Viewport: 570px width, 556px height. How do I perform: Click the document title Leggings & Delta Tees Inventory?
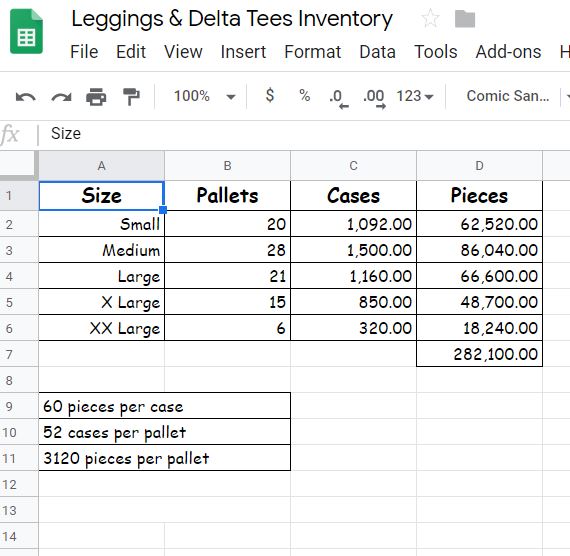pyautogui.click(x=232, y=19)
